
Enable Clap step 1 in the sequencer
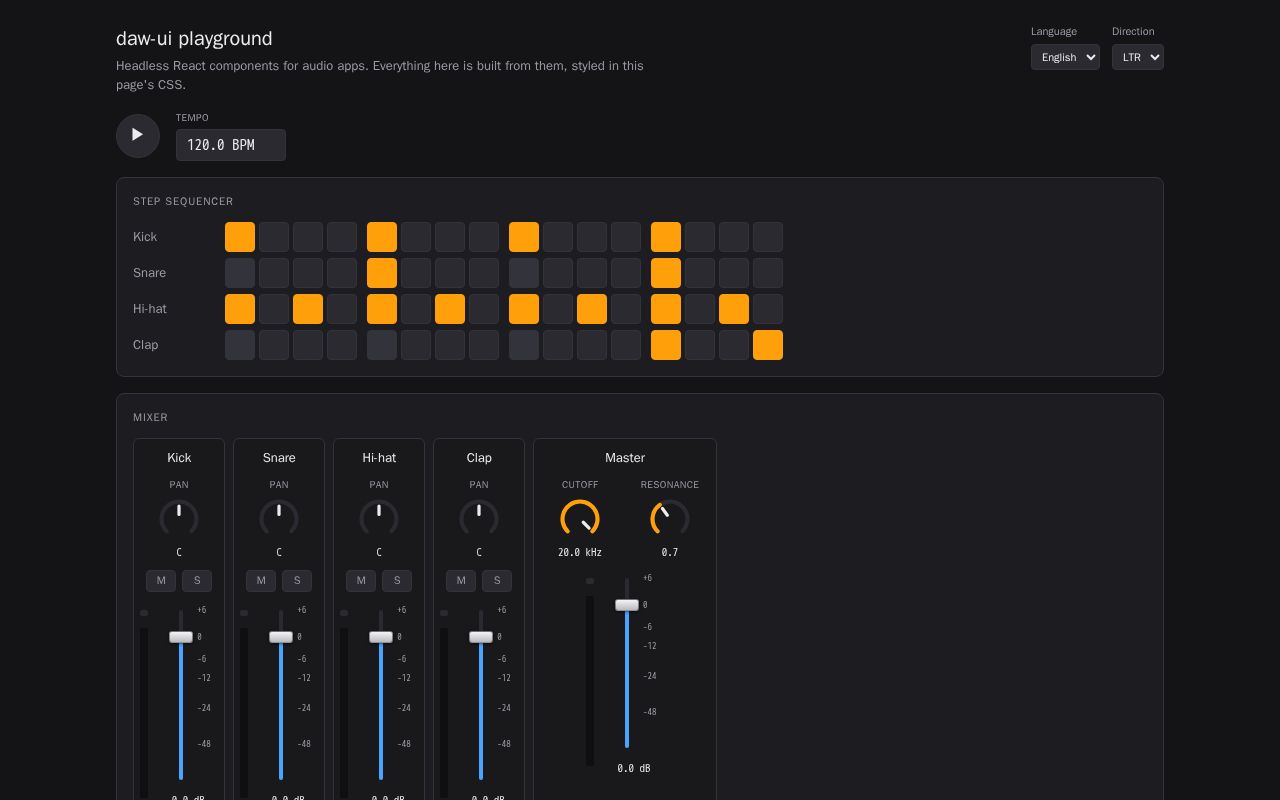point(240,345)
